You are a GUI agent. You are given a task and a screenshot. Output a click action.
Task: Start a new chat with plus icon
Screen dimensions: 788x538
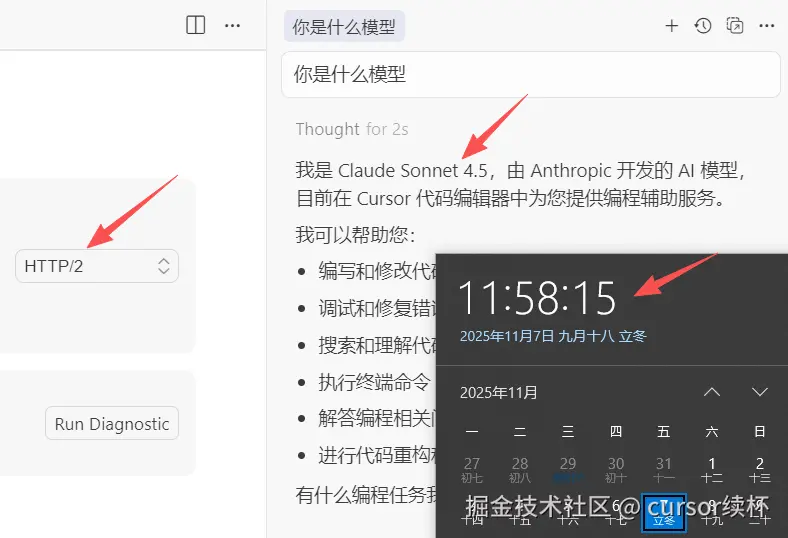[671, 26]
